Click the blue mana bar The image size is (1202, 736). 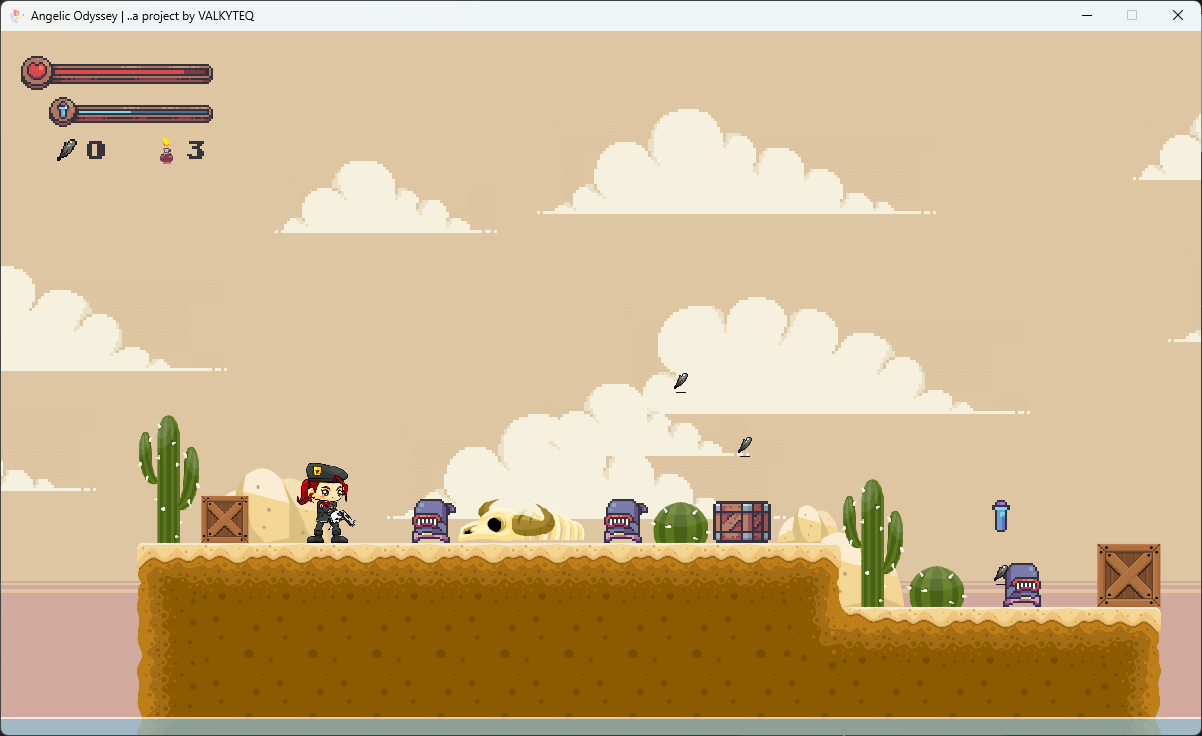point(142,112)
